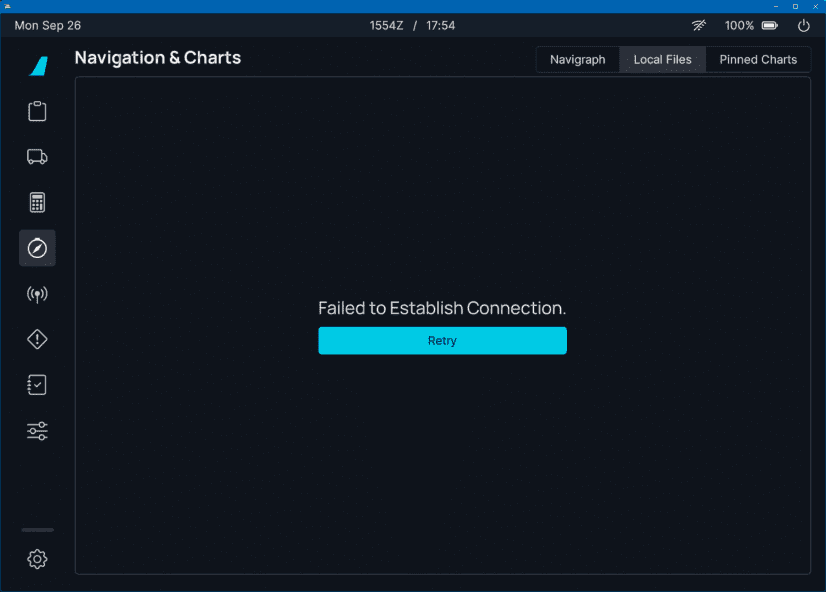Select the Navigation compass icon
The height and width of the screenshot is (592, 826).
[x=37, y=248]
